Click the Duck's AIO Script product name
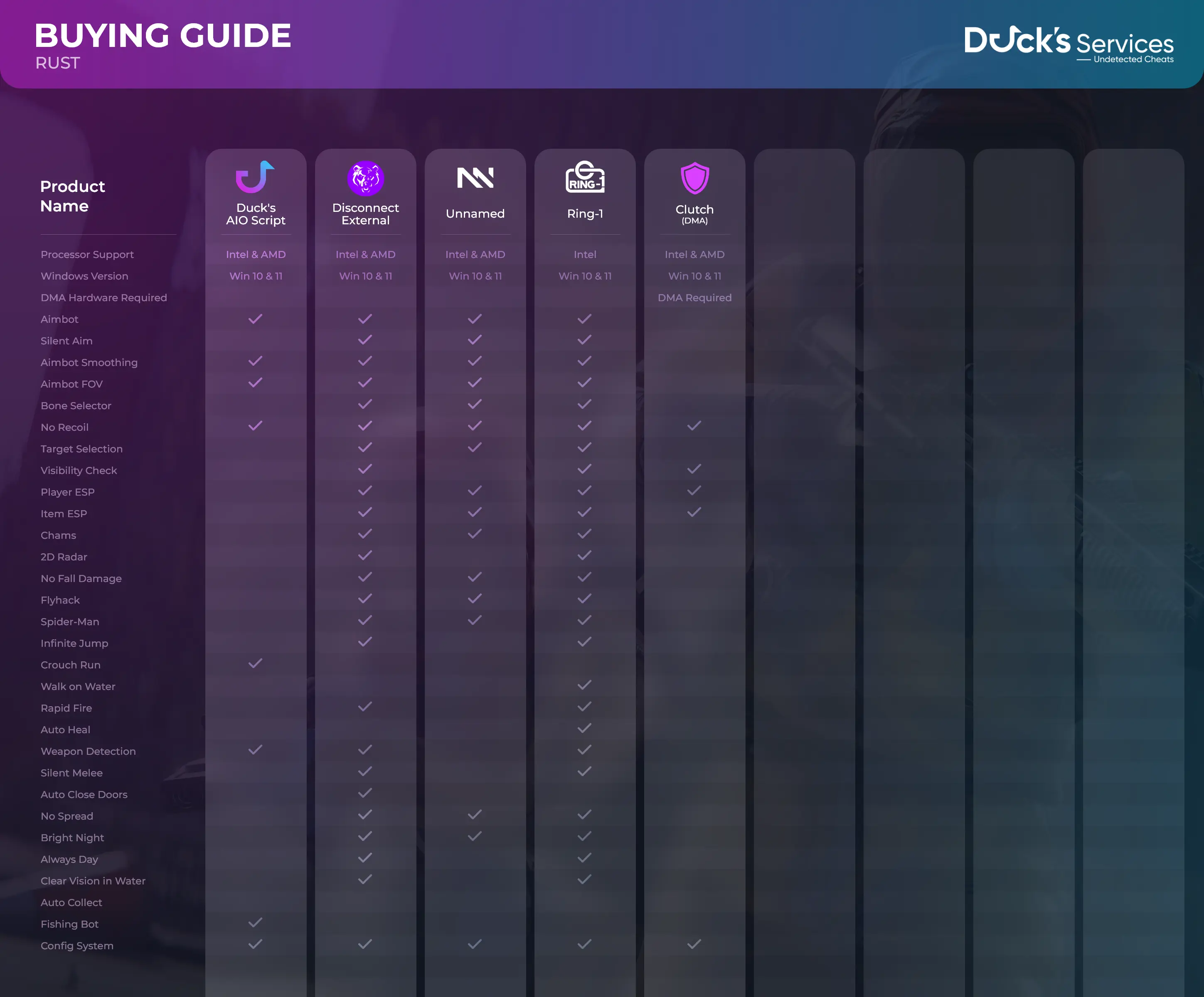Image resolution: width=1204 pixels, height=997 pixels. [x=256, y=214]
